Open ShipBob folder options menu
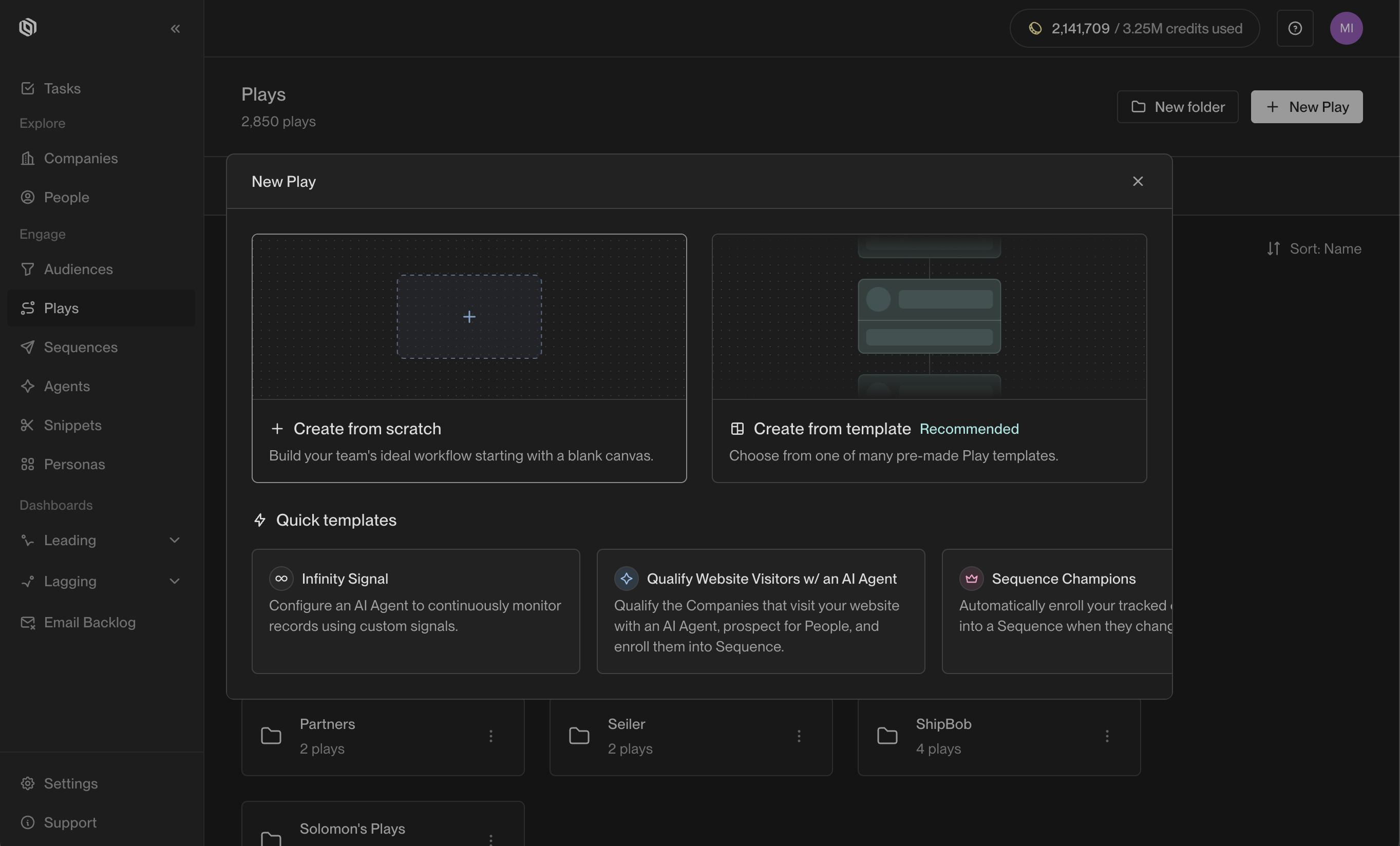1400x846 pixels. pos(1107,736)
